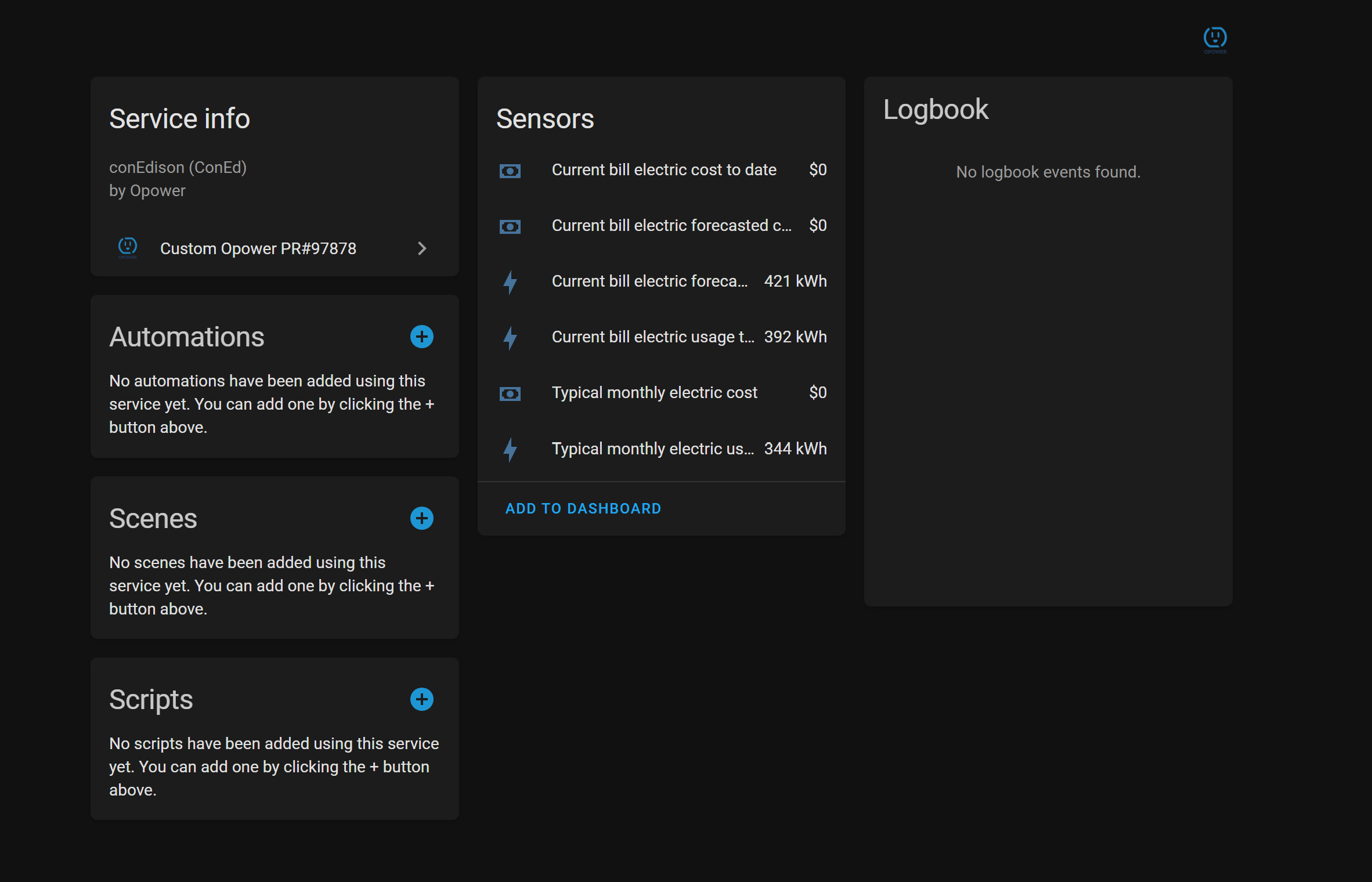The image size is (1372, 882).
Task: Open Custom Opower PR#97878 integration entry
Action: click(258, 248)
